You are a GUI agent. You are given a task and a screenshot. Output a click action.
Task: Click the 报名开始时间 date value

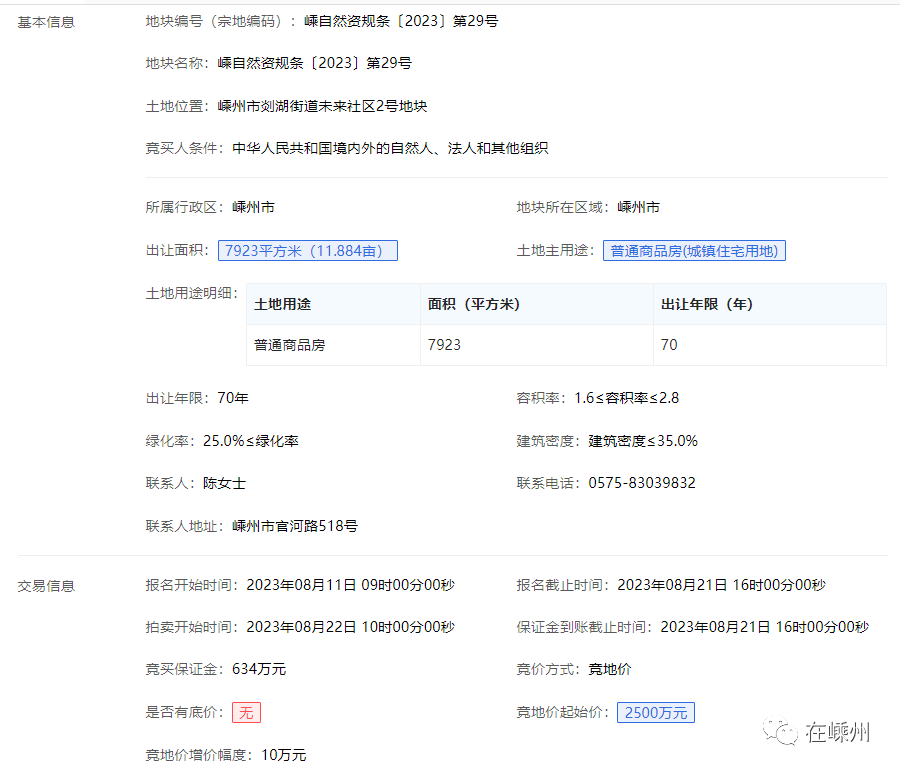(350, 585)
